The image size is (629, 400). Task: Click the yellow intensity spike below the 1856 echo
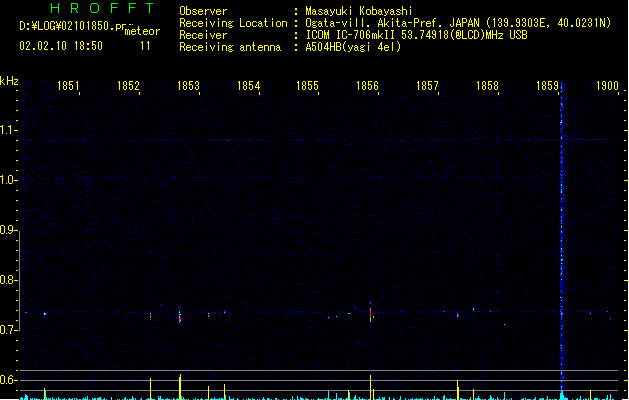coord(371,387)
